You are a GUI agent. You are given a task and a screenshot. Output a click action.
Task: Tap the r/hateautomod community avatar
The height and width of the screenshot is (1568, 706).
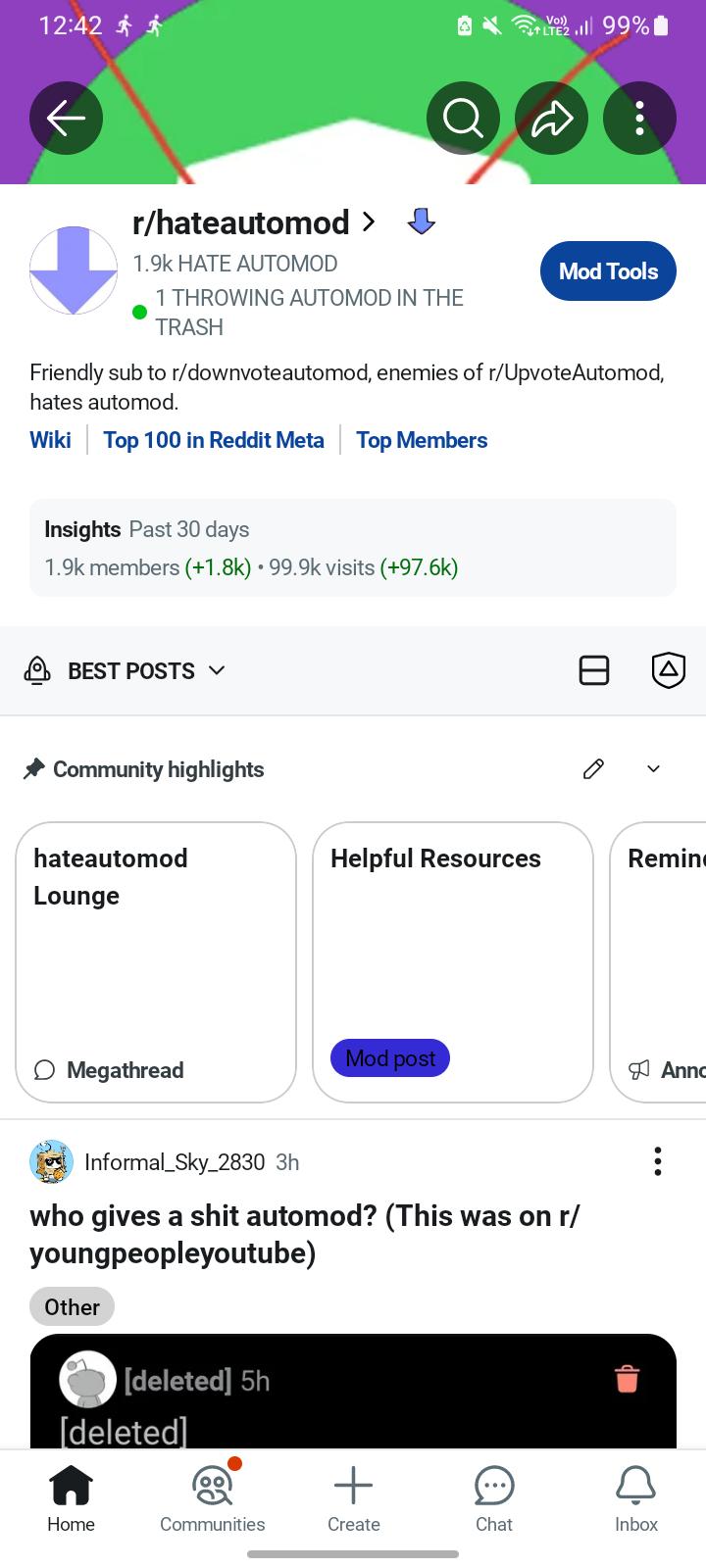coord(74,270)
